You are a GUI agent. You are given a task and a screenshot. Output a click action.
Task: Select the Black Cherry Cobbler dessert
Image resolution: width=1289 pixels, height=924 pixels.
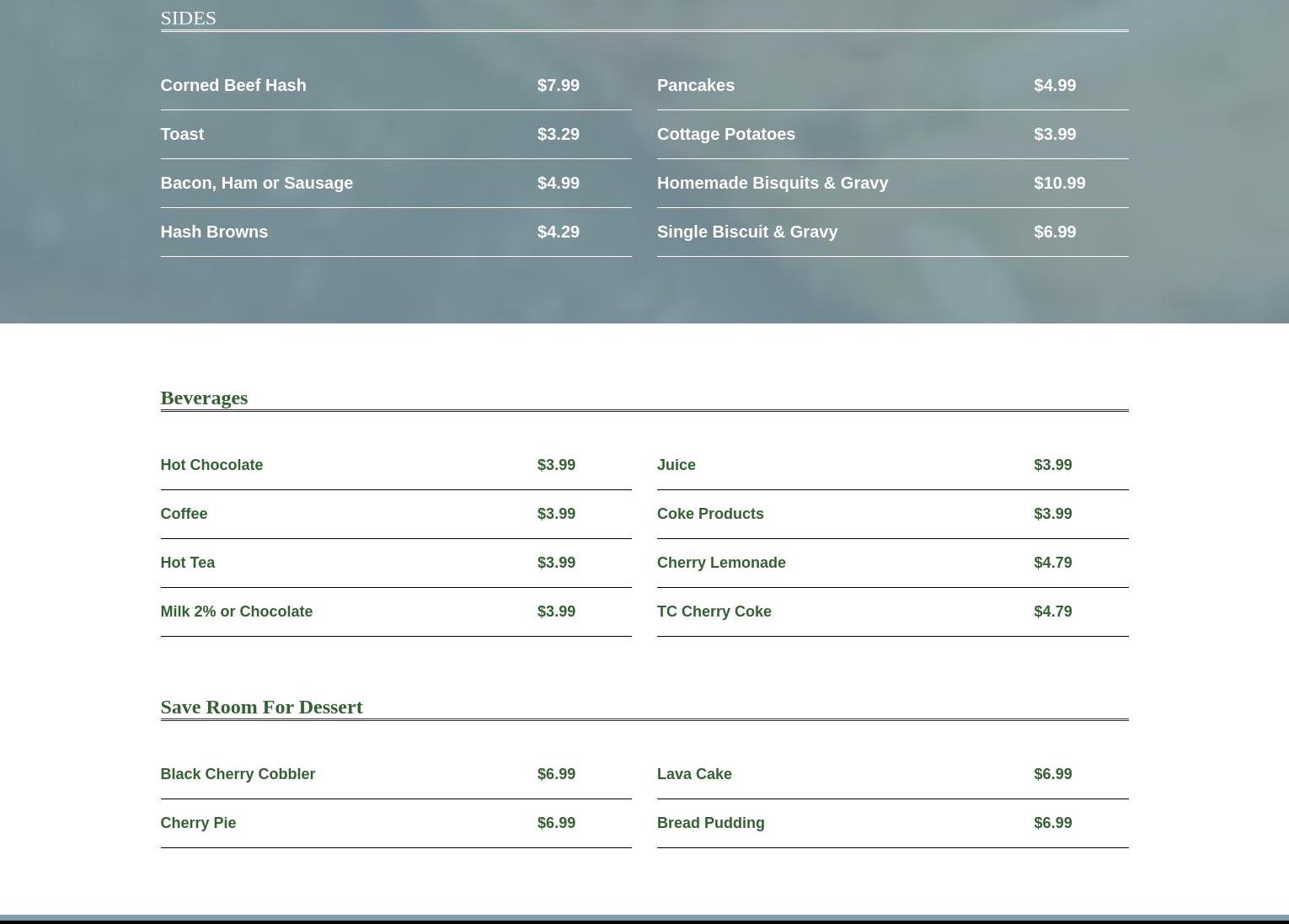(x=238, y=774)
